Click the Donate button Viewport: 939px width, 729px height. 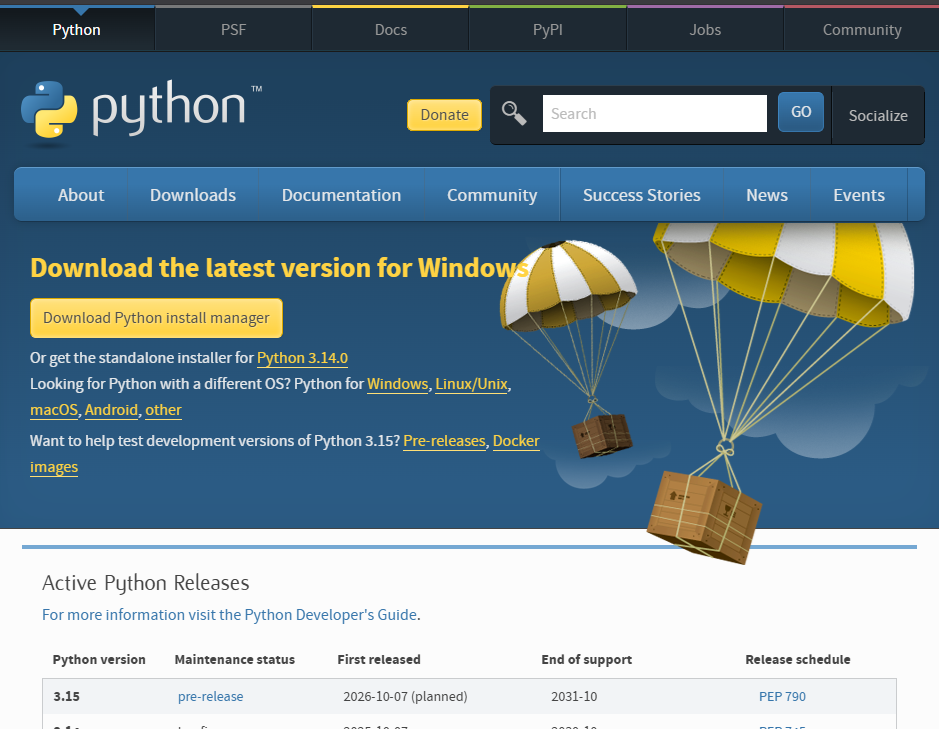click(x=444, y=115)
